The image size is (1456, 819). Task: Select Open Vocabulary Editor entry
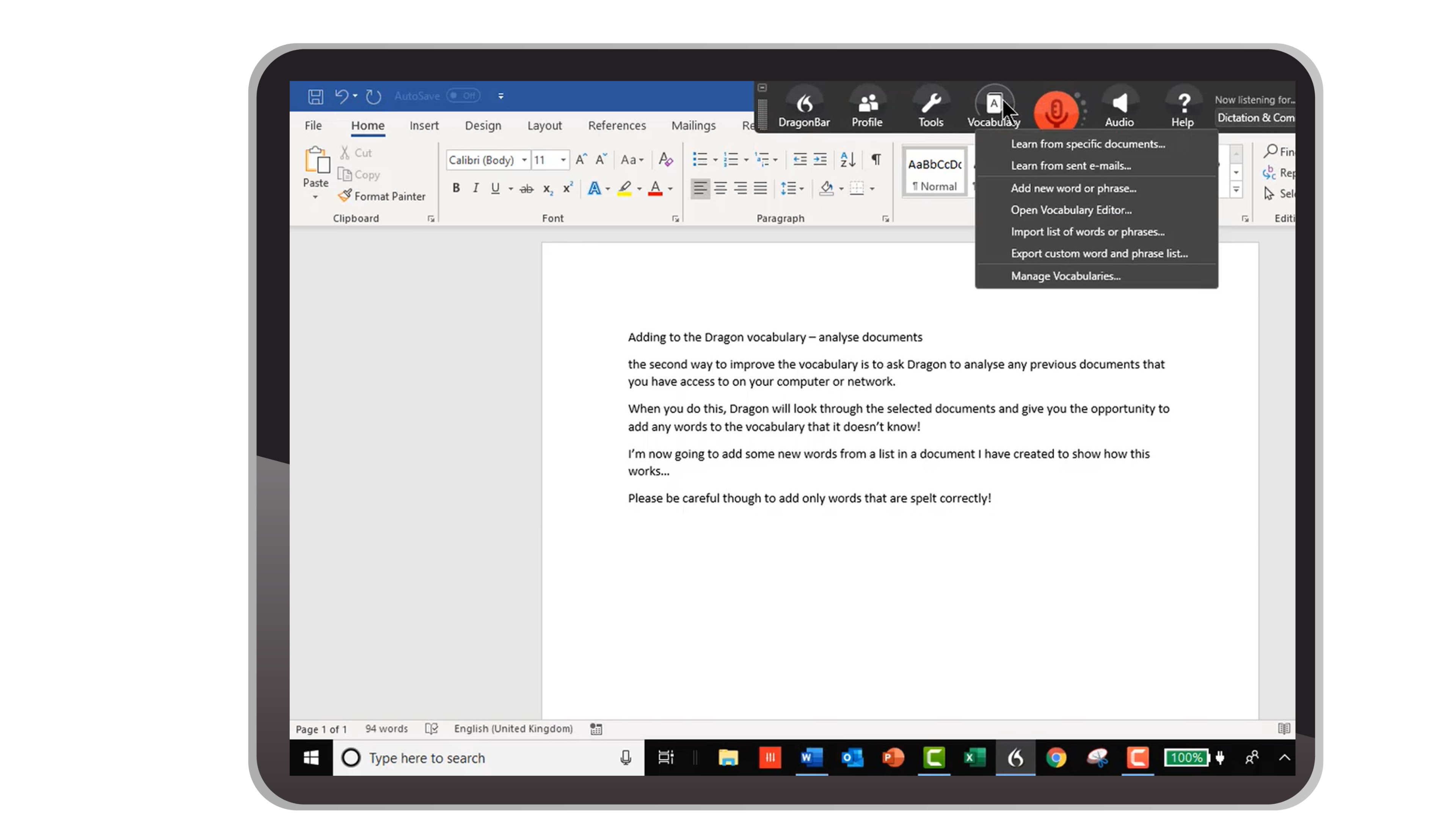click(1070, 210)
